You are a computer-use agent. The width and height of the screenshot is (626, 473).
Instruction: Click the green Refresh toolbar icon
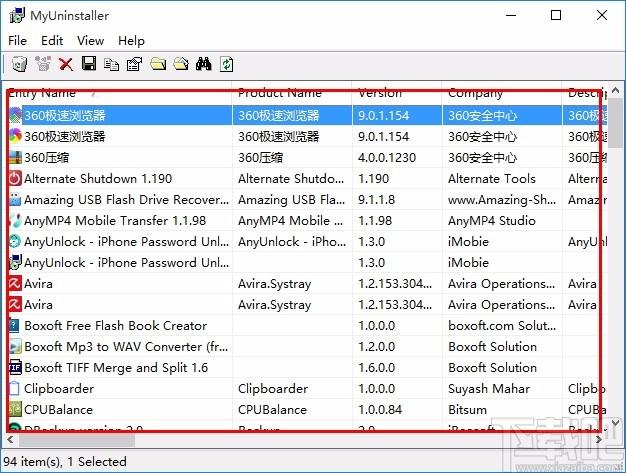click(x=227, y=64)
